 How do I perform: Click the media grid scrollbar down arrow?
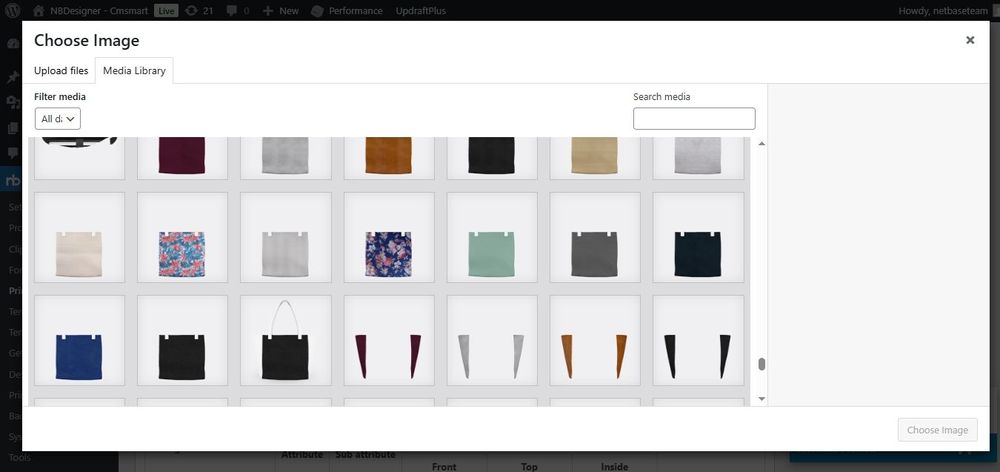[761, 399]
